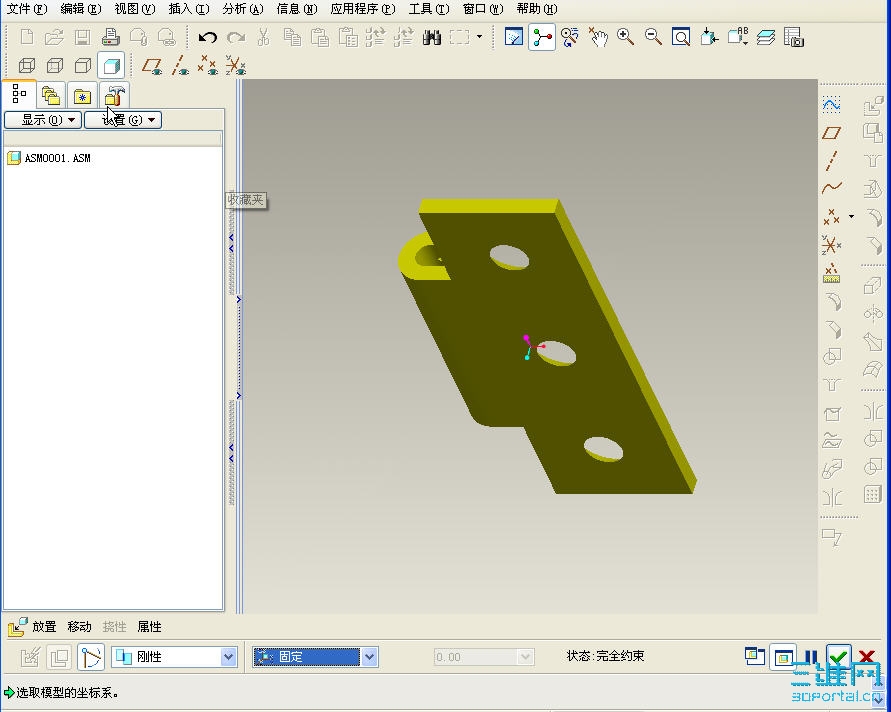This screenshot has height=712, width=891.
Task: Click the Zoom In magnifier icon
Action: click(x=625, y=38)
